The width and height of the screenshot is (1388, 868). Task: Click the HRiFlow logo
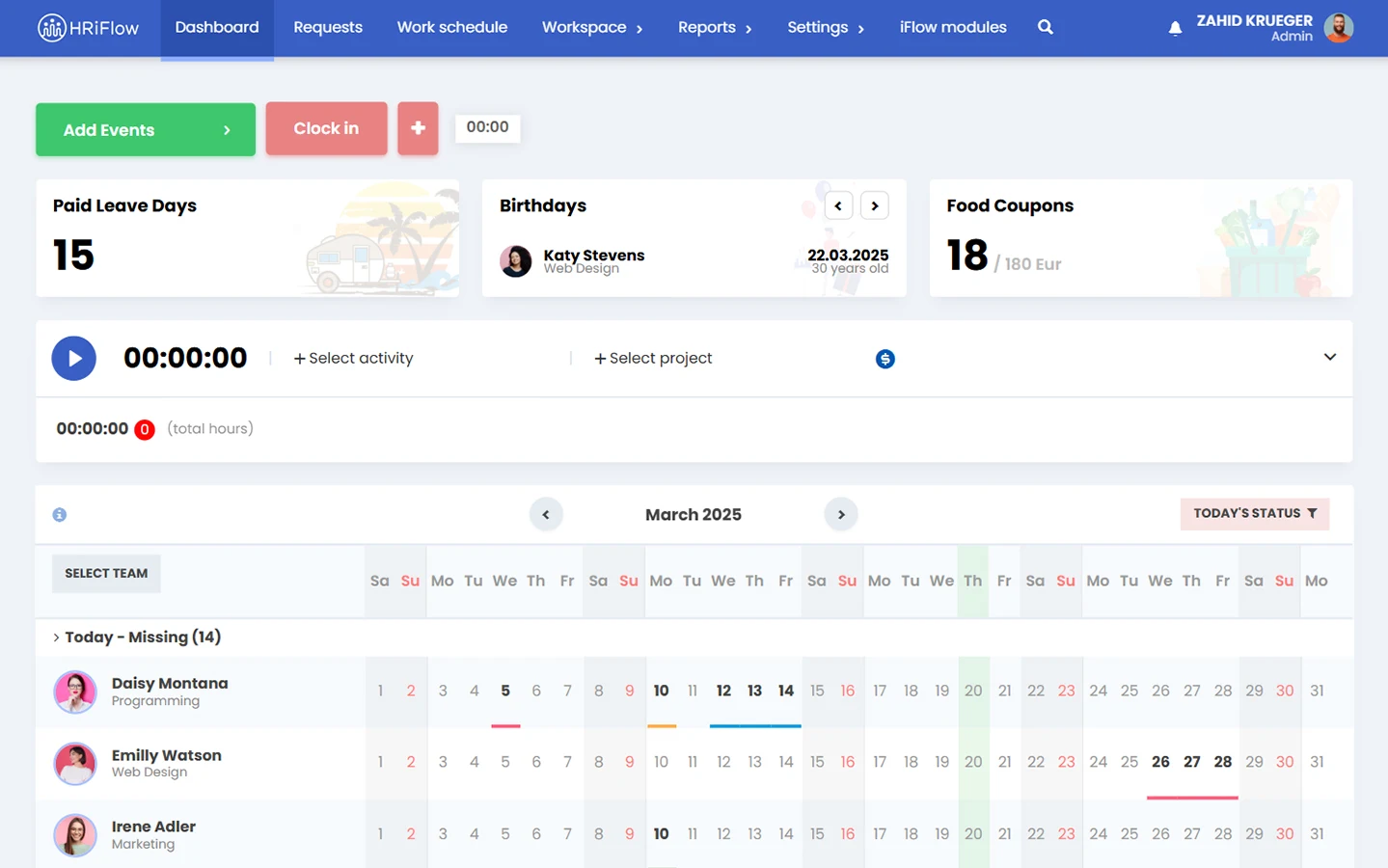(x=89, y=28)
